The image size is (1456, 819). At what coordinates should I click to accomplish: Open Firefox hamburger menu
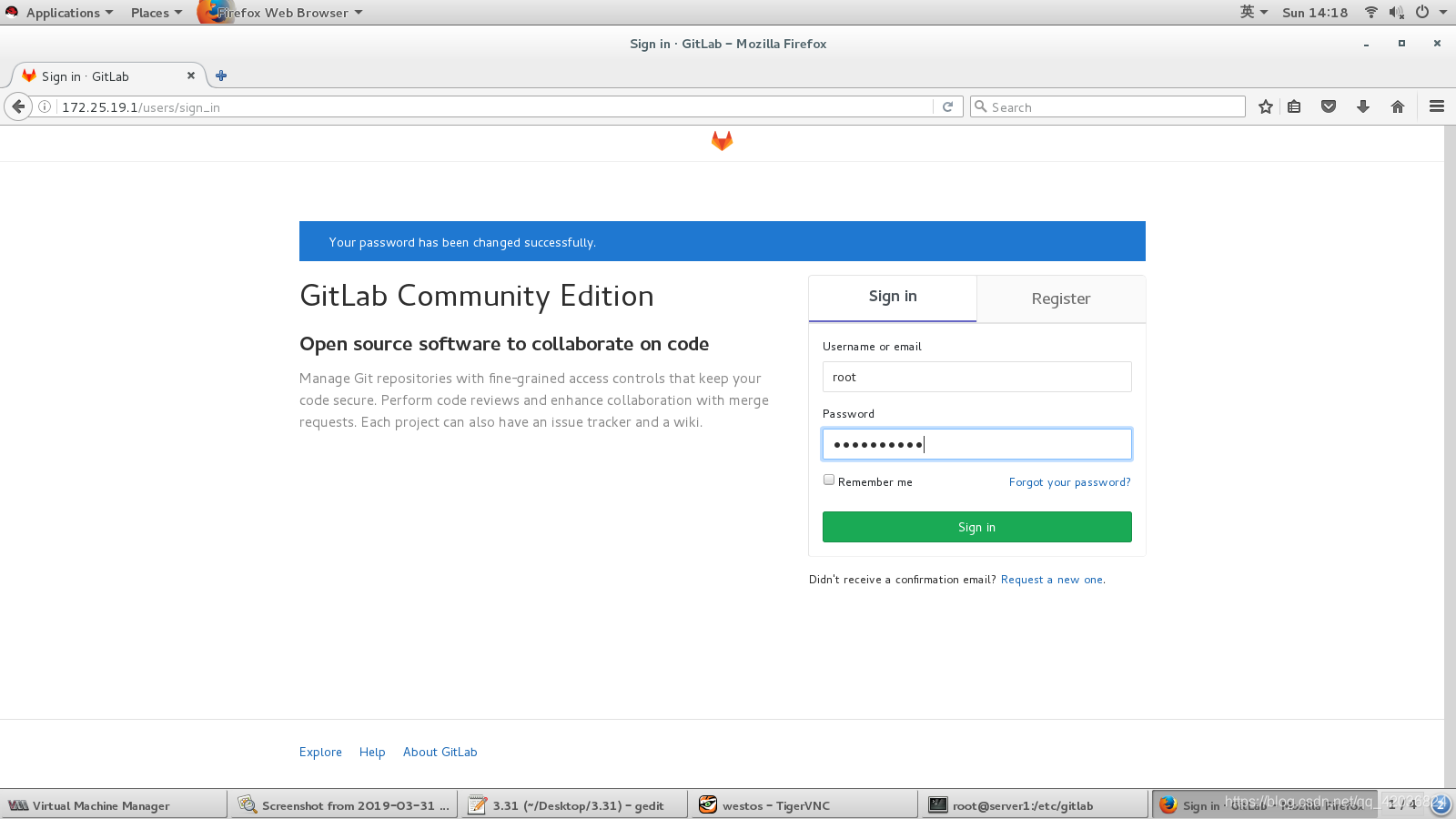tap(1437, 106)
